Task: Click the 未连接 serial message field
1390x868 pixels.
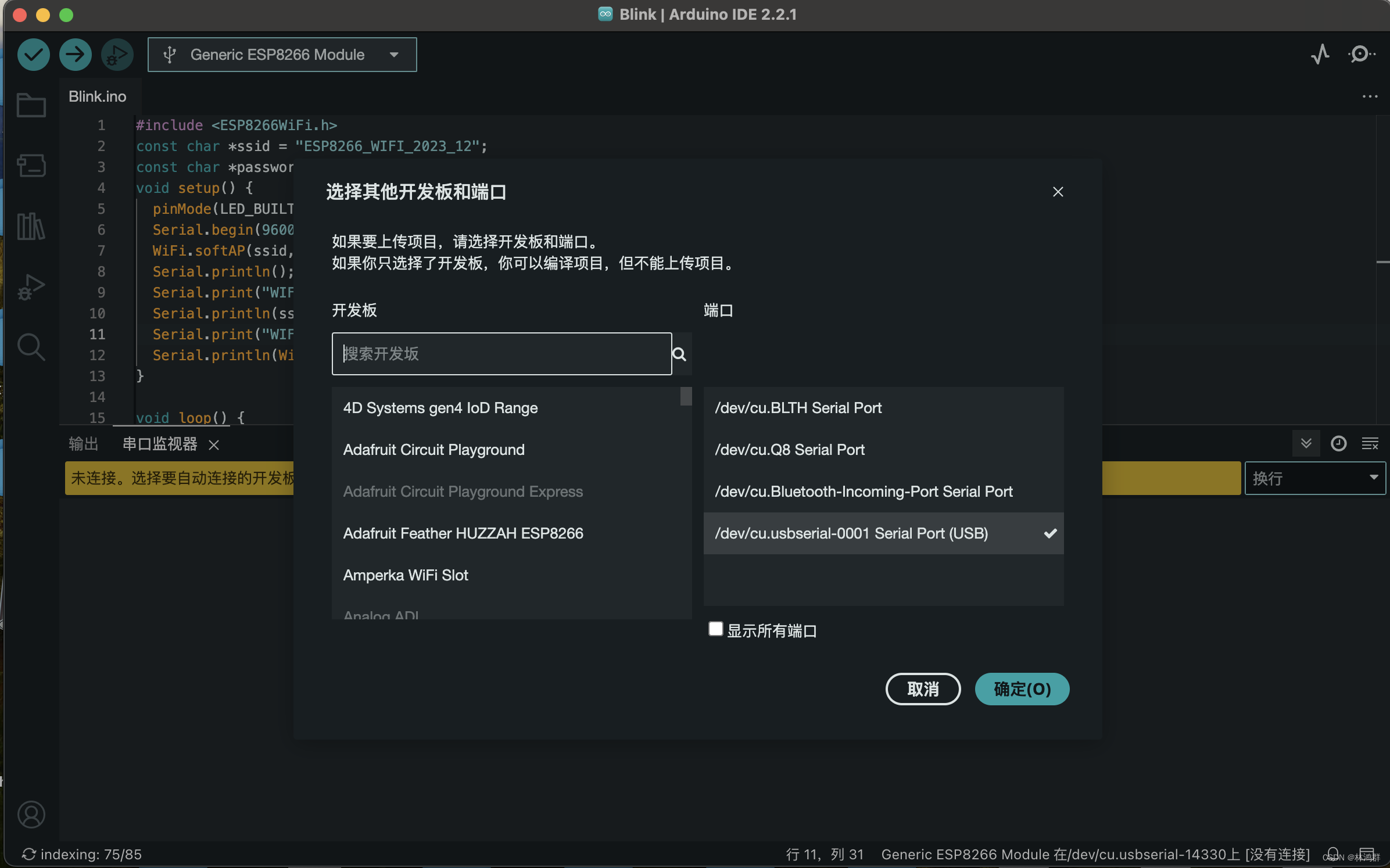Action: [180, 478]
